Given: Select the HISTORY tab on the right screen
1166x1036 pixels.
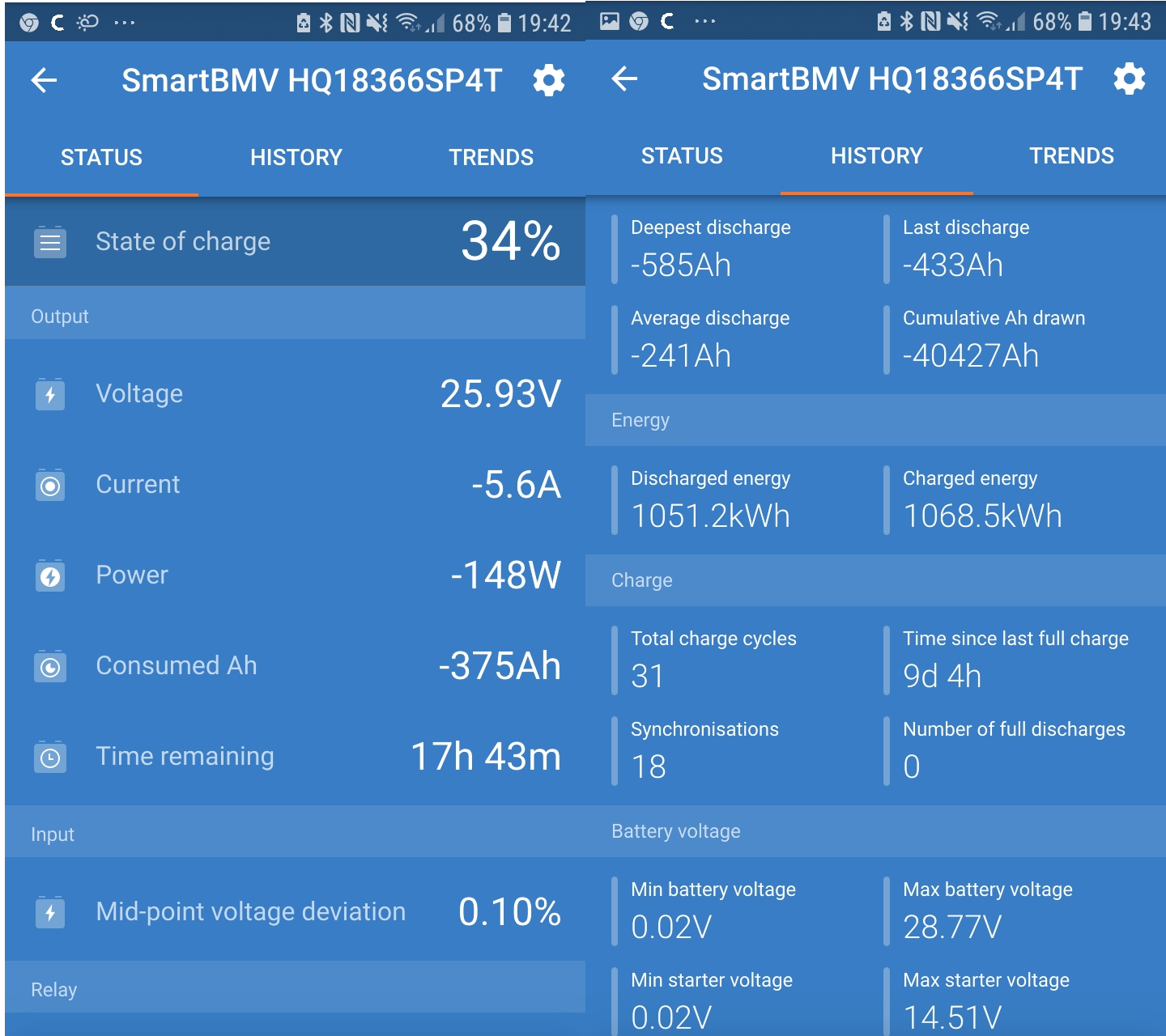Looking at the screenshot, I should [x=877, y=155].
